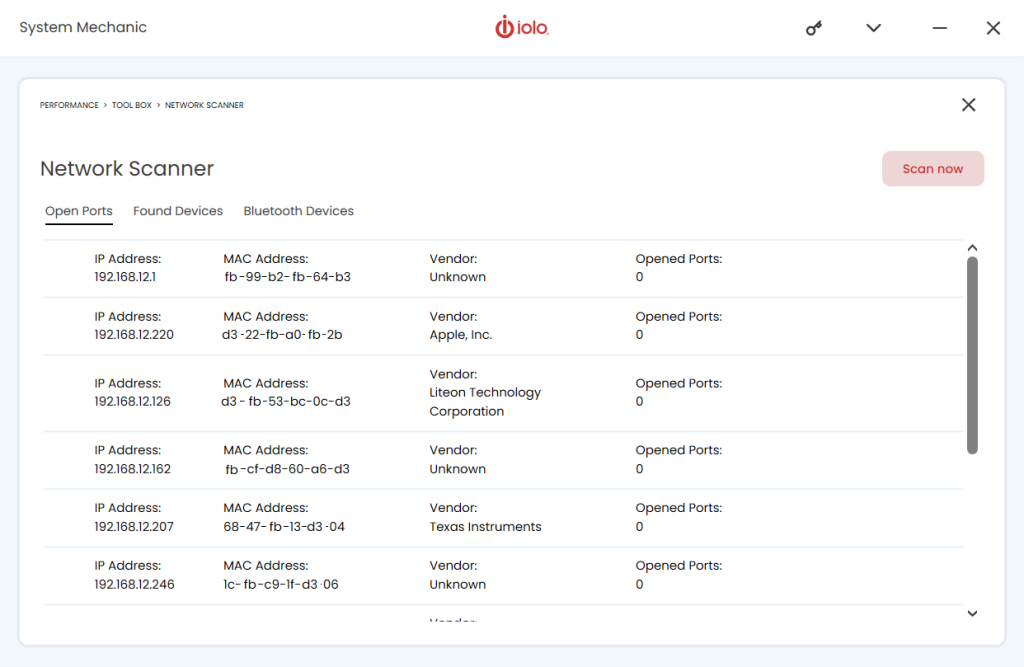Open the chevron dropdown in title bar
The height and width of the screenshot is (667, 1024).
click(x=873, y=28)
